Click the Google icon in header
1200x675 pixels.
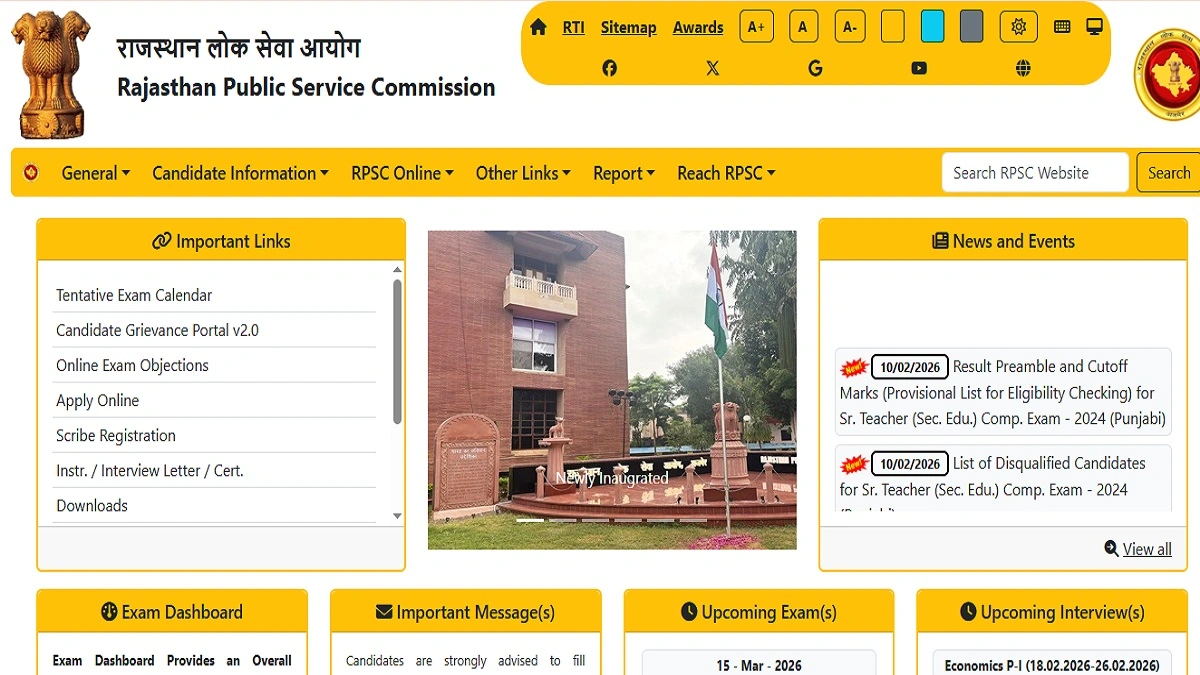815,68
